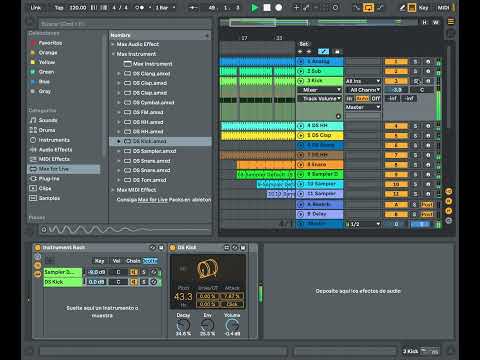Open the All Ins input dropdown
480x360 pixels.
[363, 81]
